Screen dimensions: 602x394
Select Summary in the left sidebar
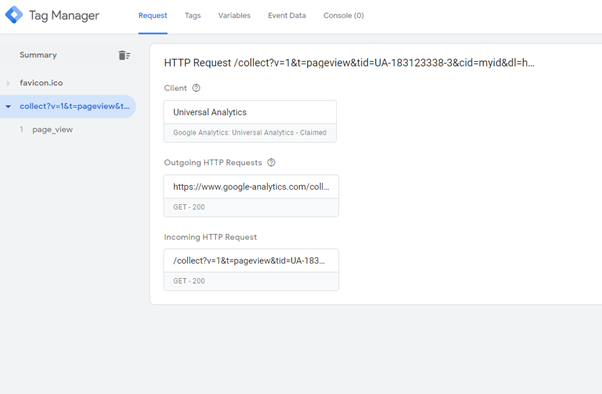pyautogui.click(x=38, y=55)
